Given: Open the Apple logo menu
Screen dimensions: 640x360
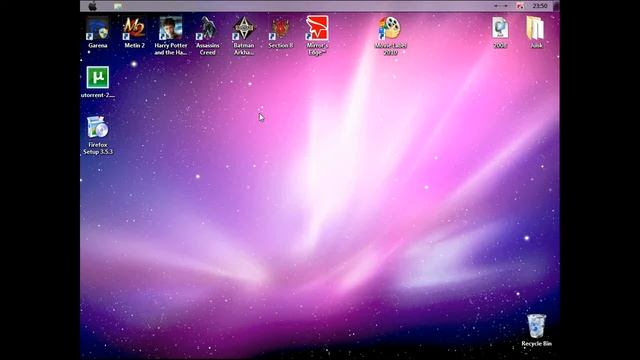Looking at the screenshot, I should pos(93,6).
